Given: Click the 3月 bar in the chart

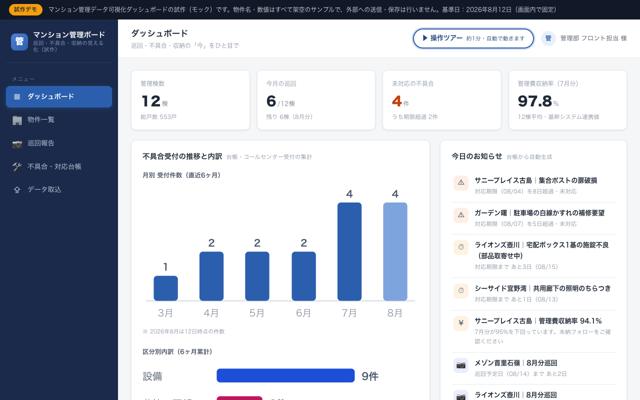Looking at the screenshot, I should click(x=166, y=288).
